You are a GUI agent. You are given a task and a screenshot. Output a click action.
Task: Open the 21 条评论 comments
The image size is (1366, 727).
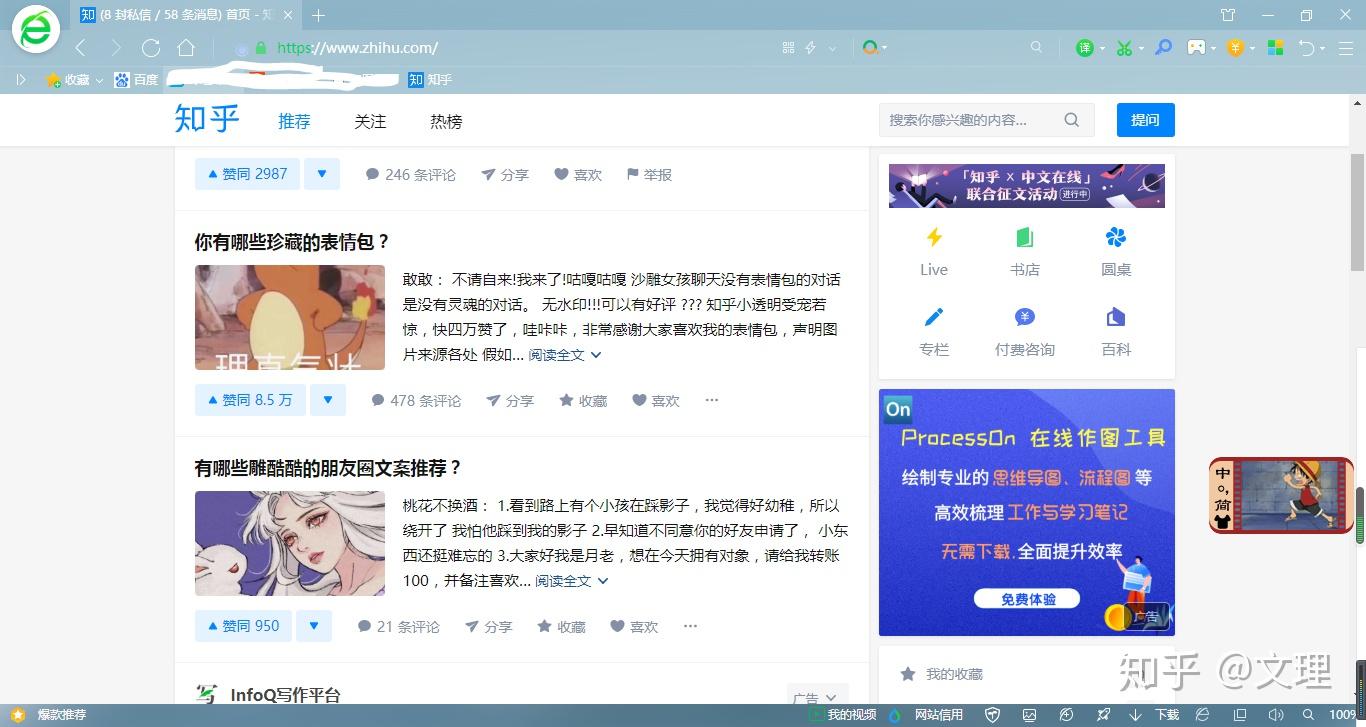[398, 626]
